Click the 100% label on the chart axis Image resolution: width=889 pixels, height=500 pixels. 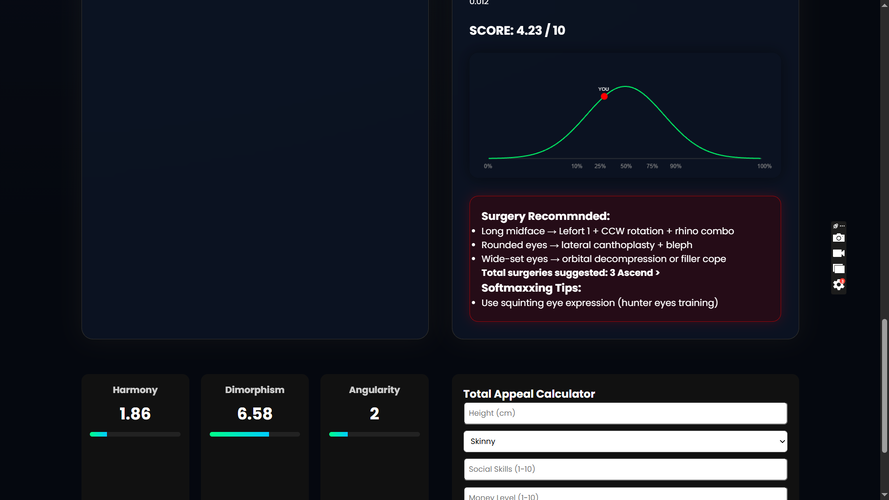(x=764, y=166)
